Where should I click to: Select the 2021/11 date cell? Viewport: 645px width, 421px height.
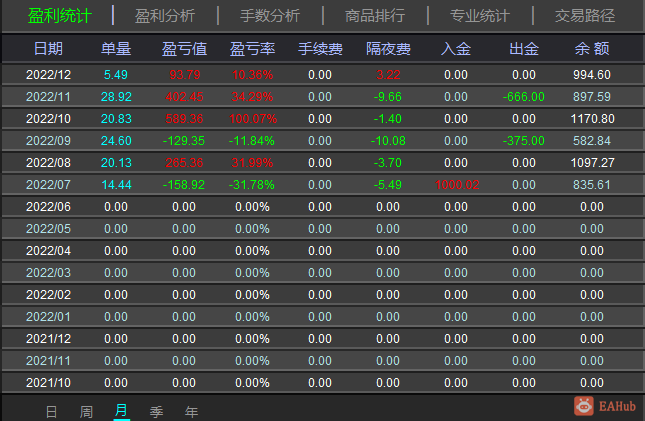click(48, 361)
